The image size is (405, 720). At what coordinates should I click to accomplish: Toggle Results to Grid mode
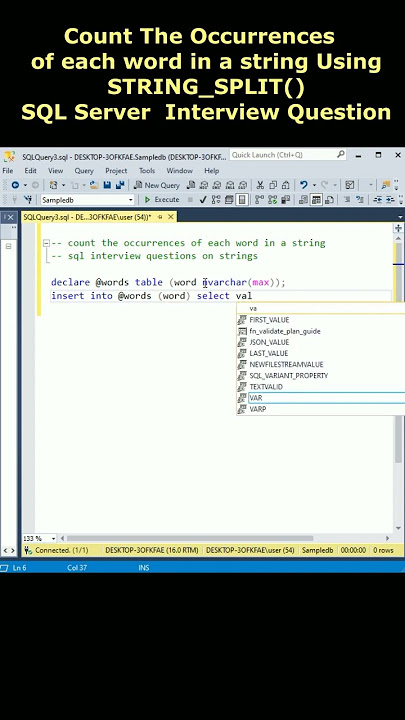tap(316, 199)
